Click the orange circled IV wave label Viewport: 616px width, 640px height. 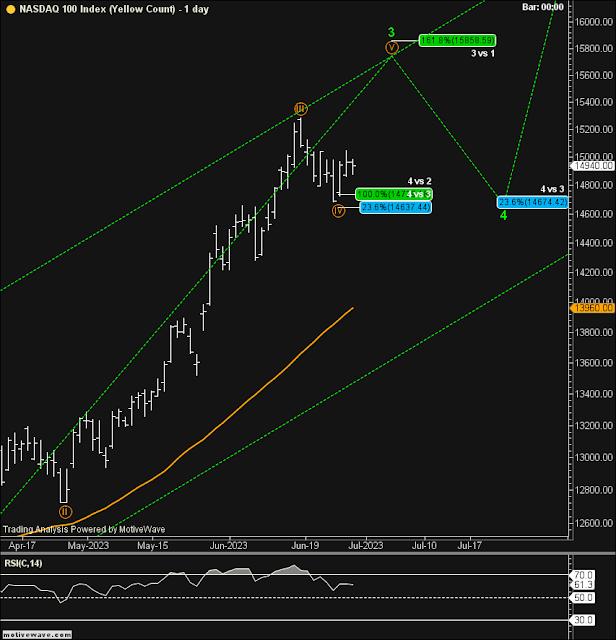[x=338, y=211]
